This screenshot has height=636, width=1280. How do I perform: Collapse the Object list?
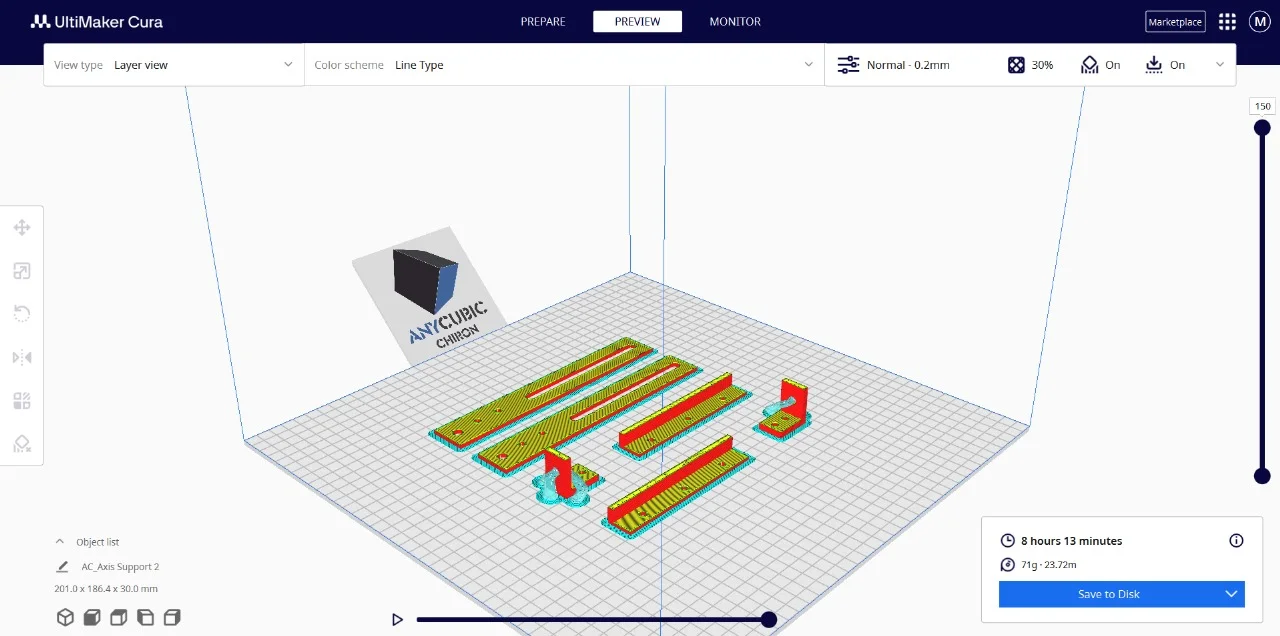(x=60, y=542)
